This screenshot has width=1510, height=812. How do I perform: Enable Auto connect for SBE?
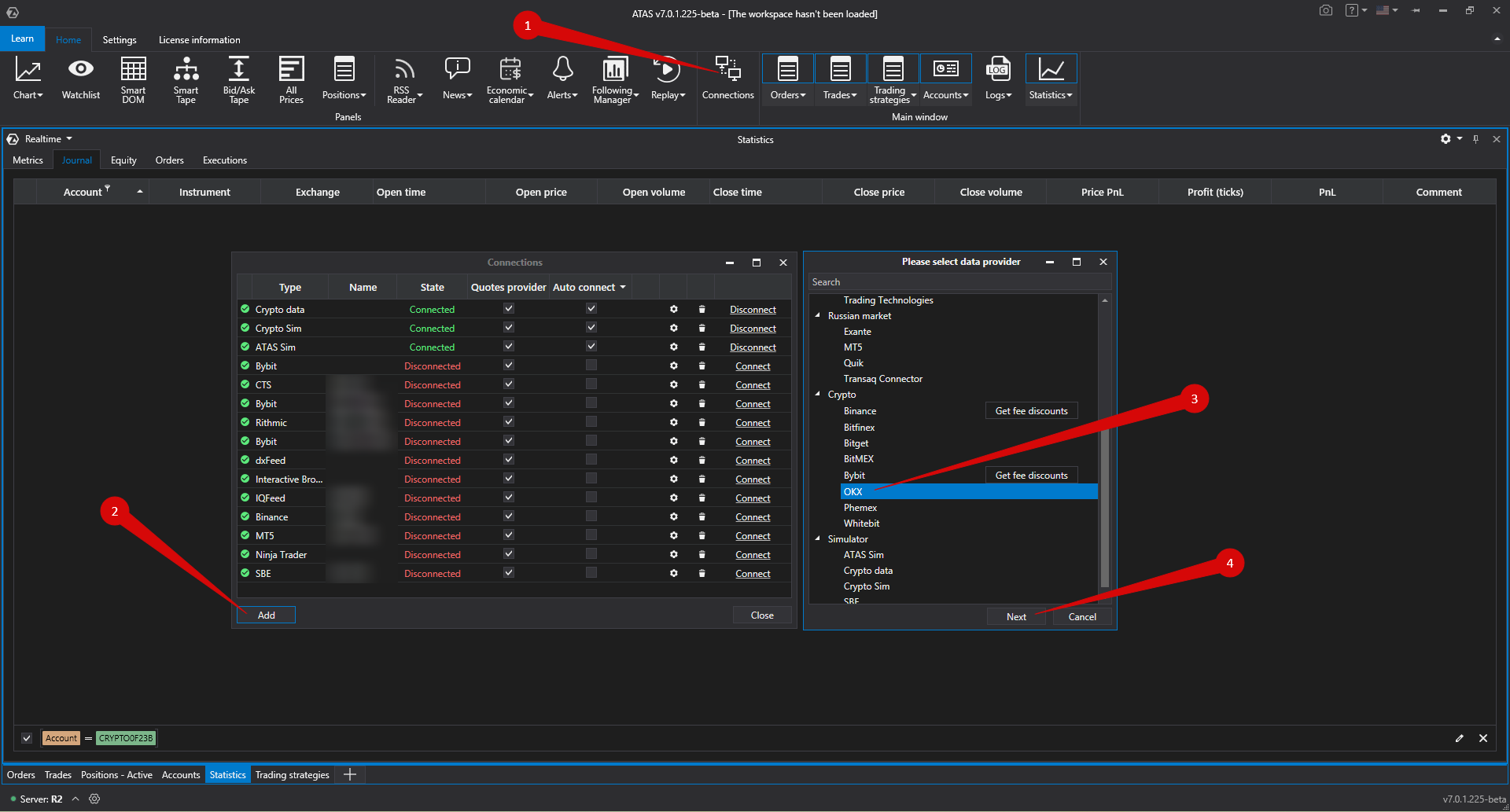click(591, 573)
